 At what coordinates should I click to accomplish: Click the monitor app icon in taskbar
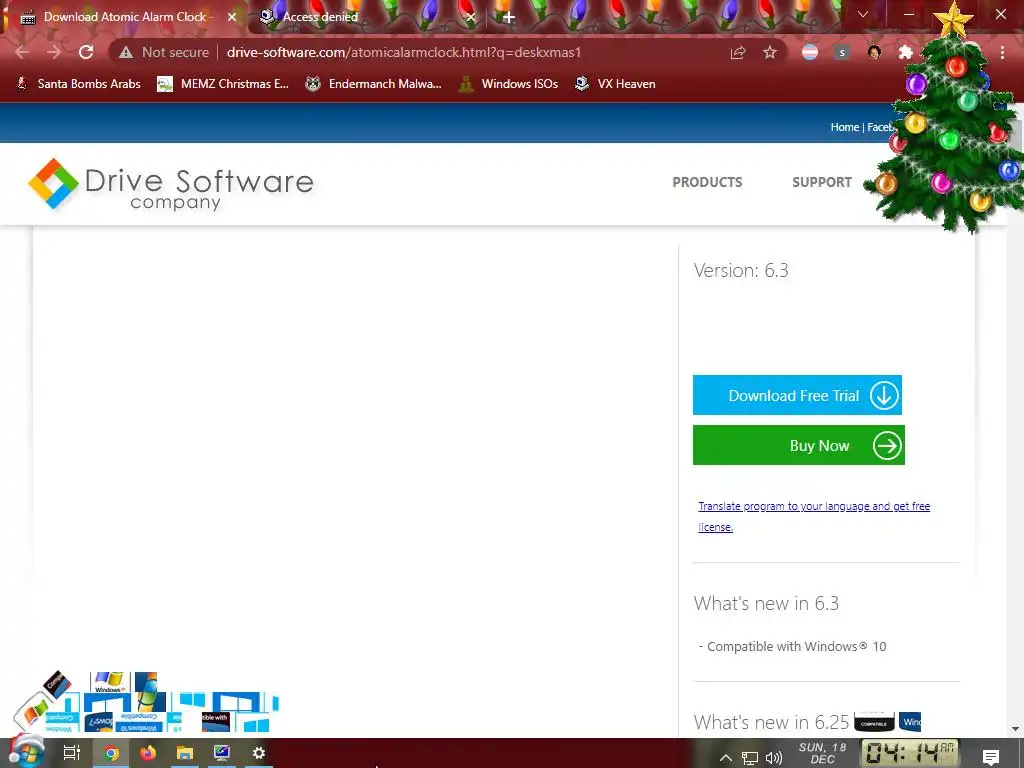(x=222, y=753)
